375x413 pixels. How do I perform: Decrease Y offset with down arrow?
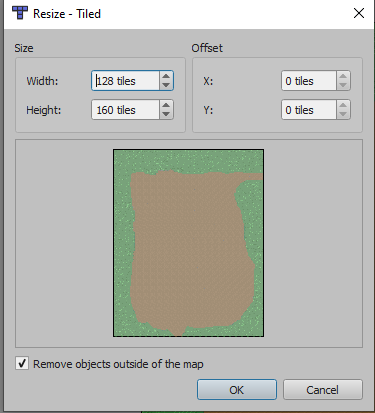343,114
